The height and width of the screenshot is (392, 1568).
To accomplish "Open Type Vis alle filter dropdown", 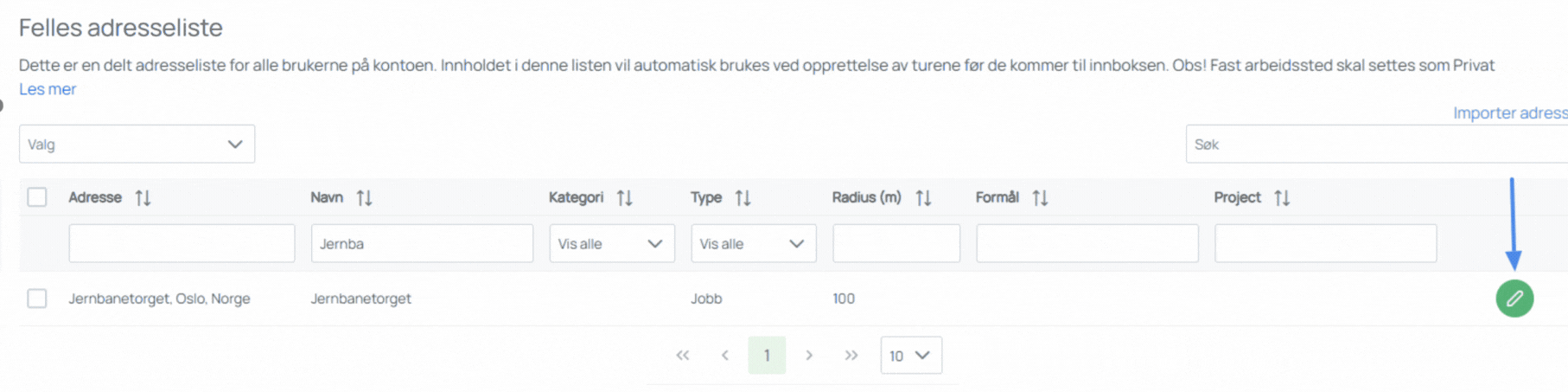I will click(753, 244).
